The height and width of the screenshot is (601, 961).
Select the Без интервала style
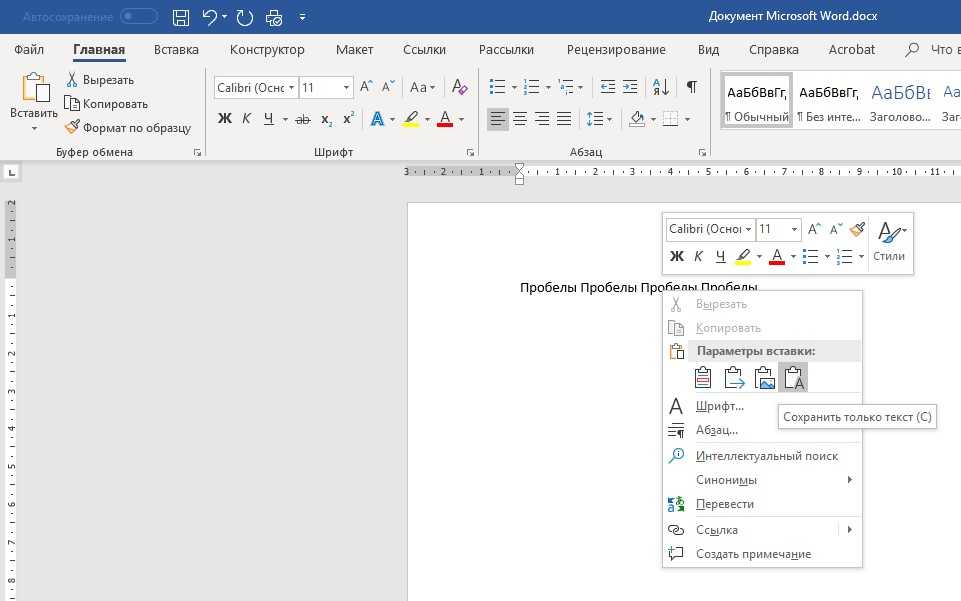829,101
